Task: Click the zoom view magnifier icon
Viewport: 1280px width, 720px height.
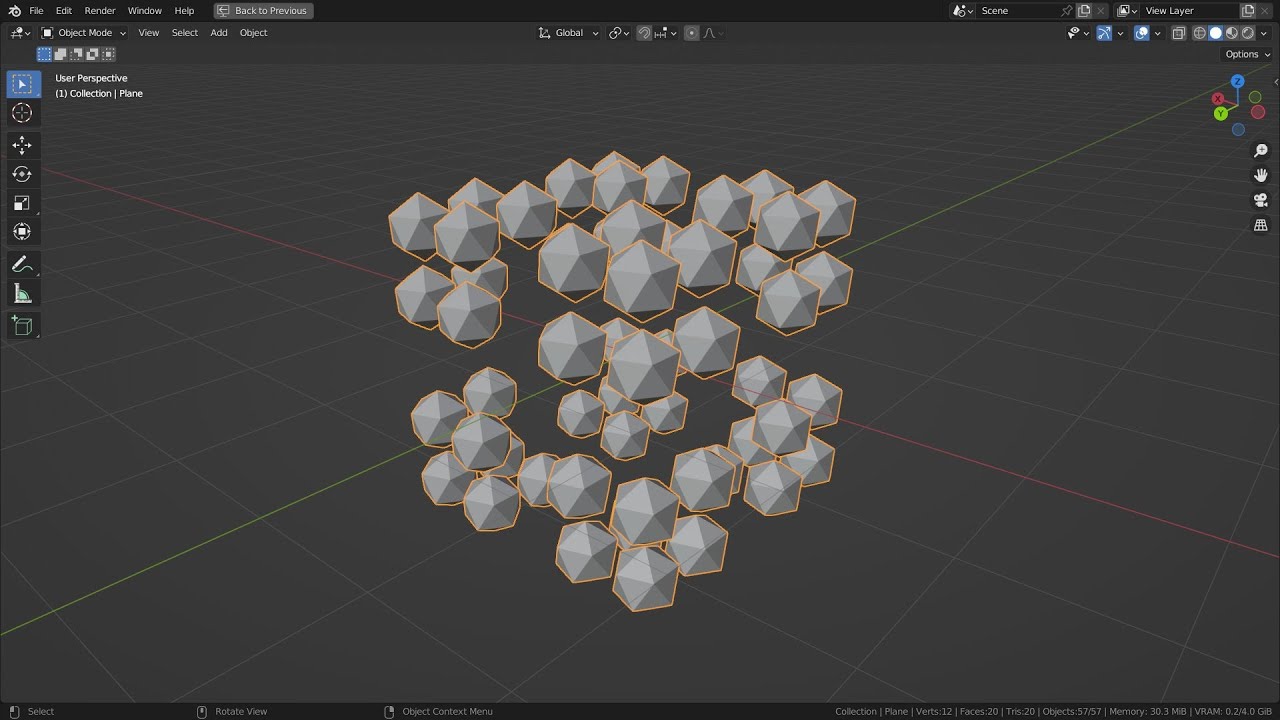Action: click(x=1261, y=151)
